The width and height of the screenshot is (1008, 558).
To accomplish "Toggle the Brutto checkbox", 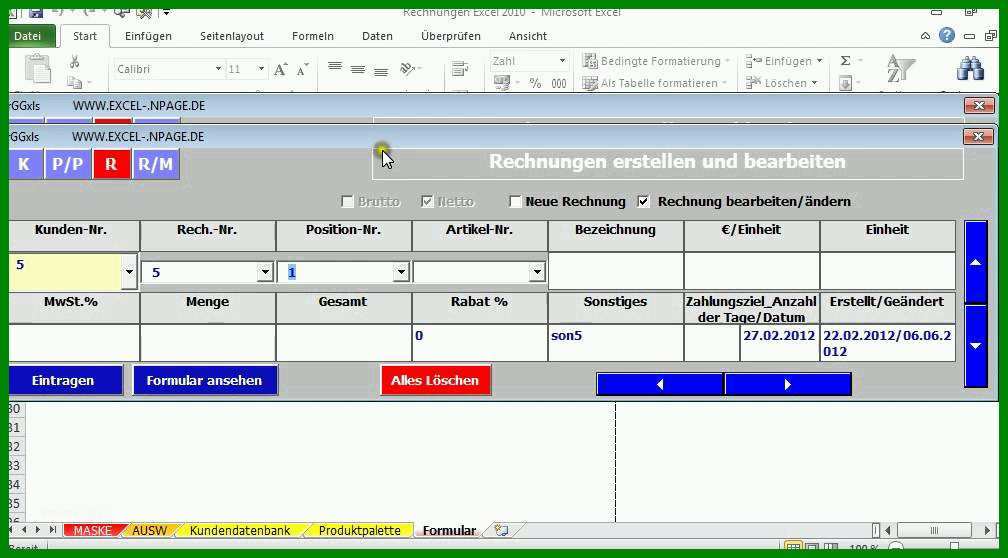I will tap(347, 202).
